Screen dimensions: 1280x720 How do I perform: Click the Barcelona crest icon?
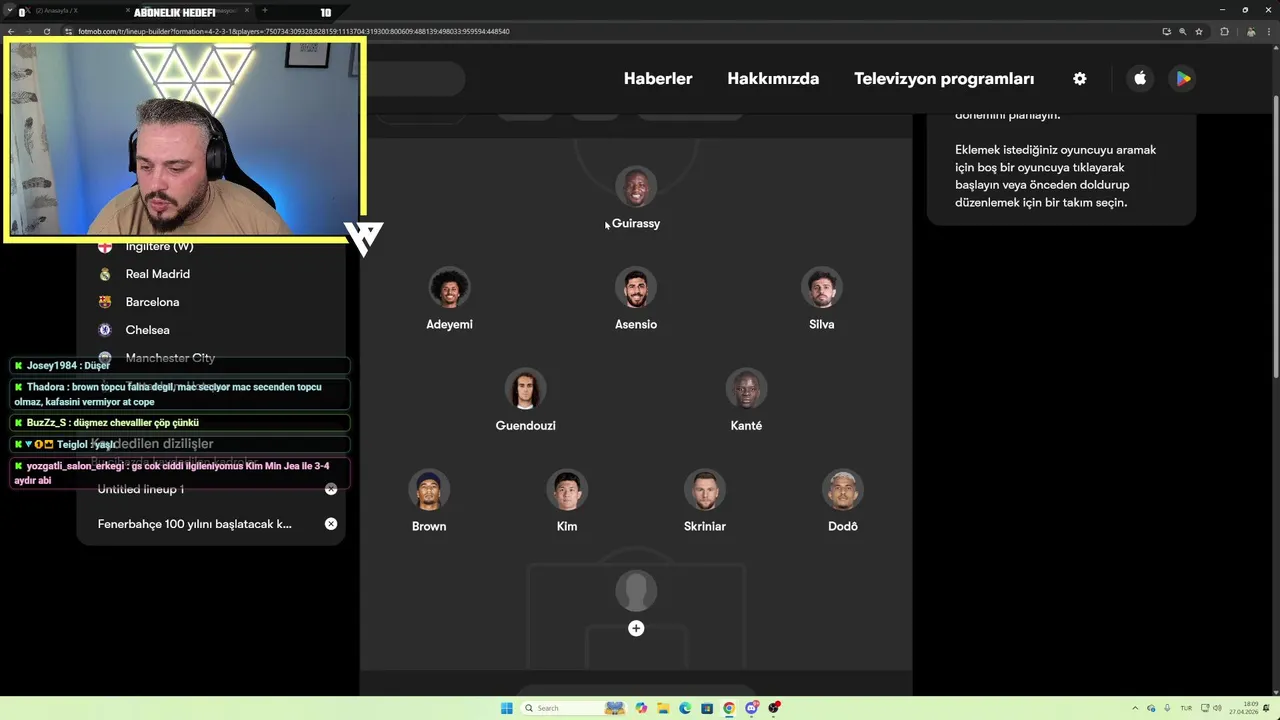pyautogui.click(x=105, y=302)
